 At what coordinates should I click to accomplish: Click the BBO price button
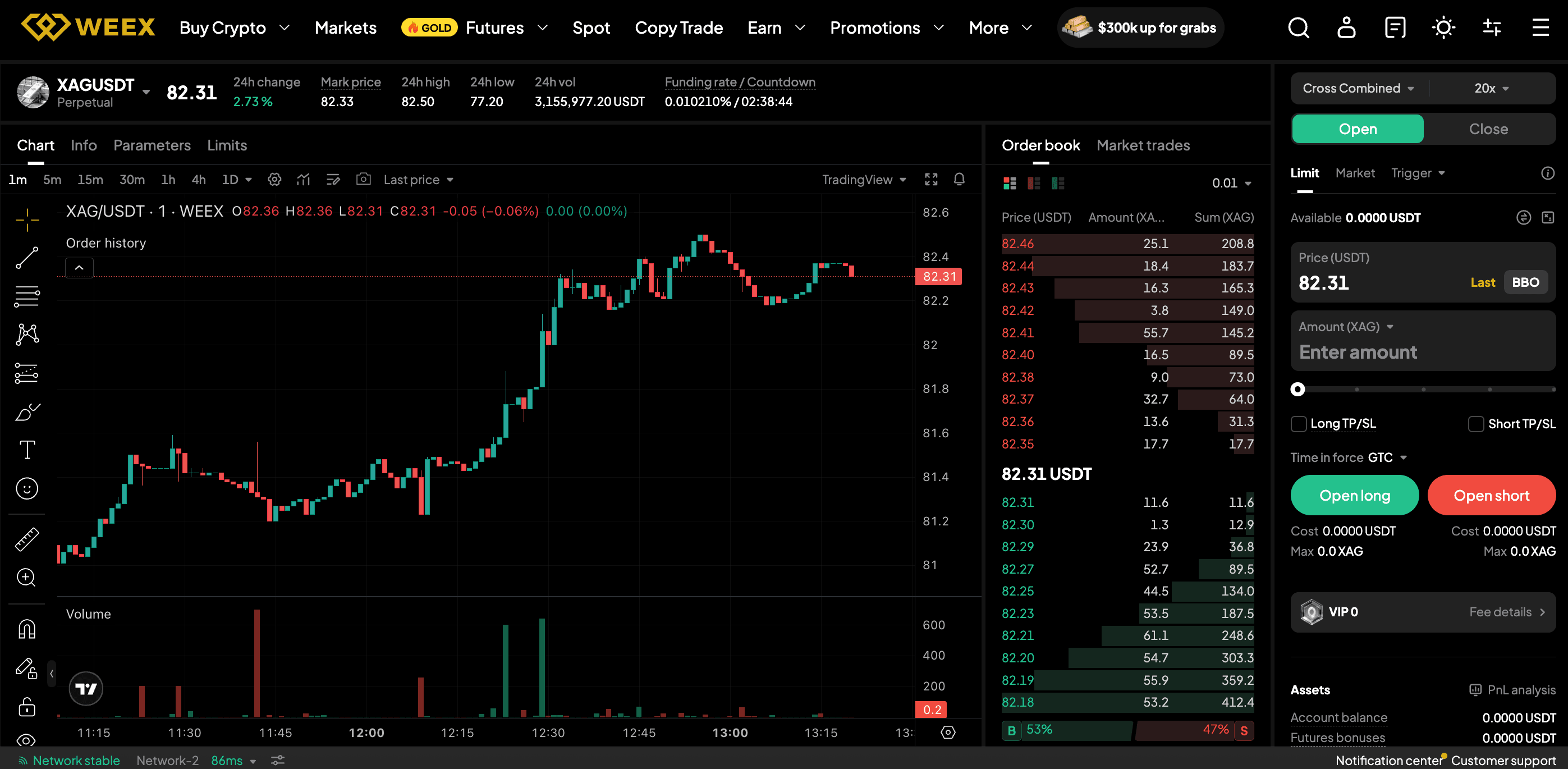[x=1525, y=282]
